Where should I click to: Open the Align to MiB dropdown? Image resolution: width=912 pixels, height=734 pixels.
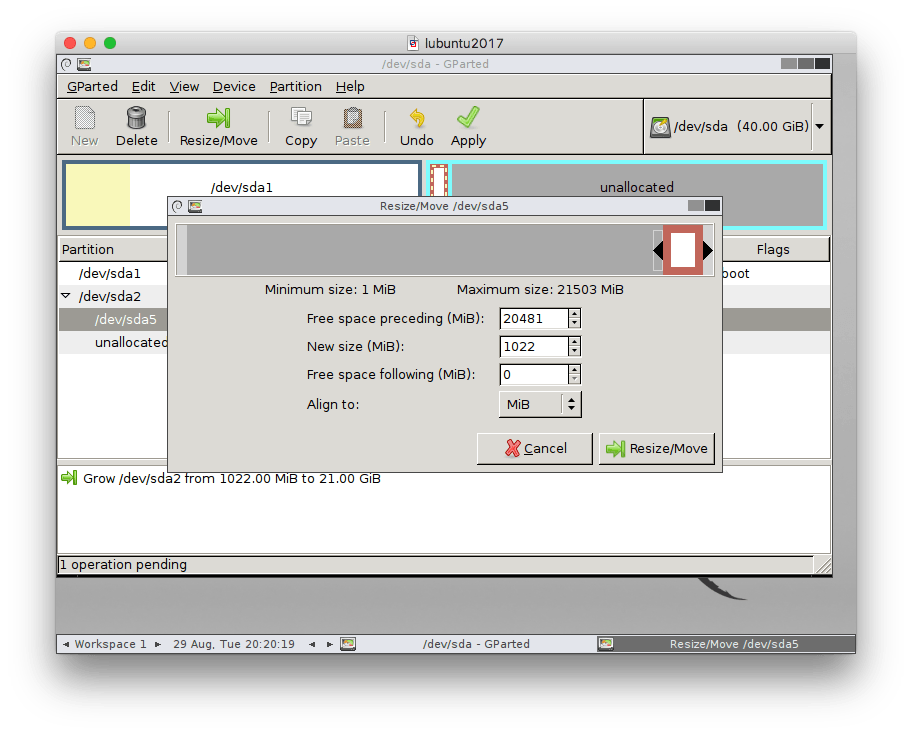click(x=540, y=404)
